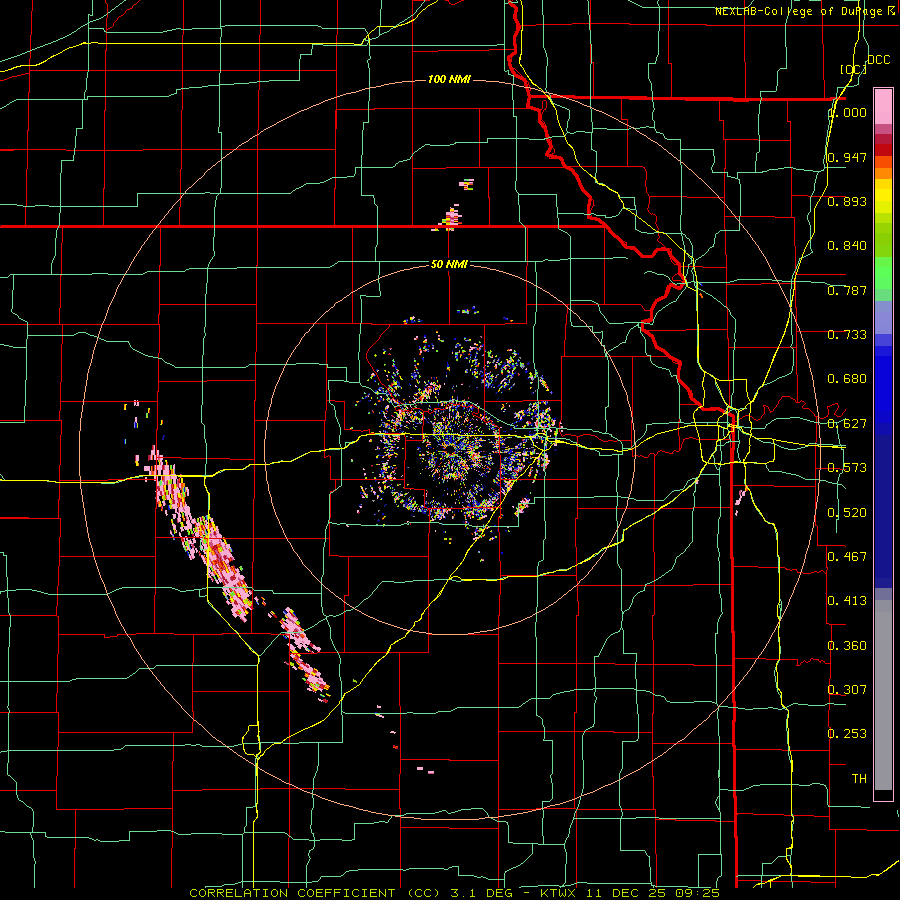Viewport: 900px width, 900px height.
Task: Click the 11 DEC 25 09:25 timestamp
Action: point(653,893)
